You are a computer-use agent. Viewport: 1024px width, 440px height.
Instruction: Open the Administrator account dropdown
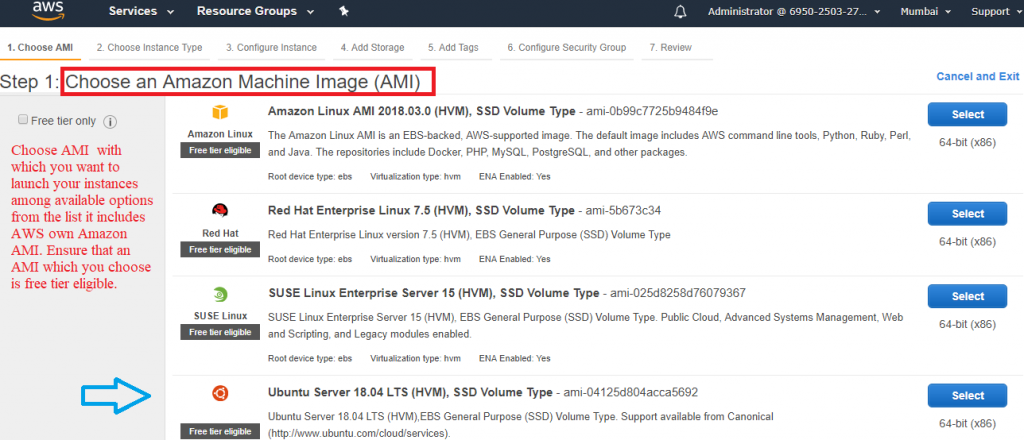pyautogui.click(x=796, y=12)
